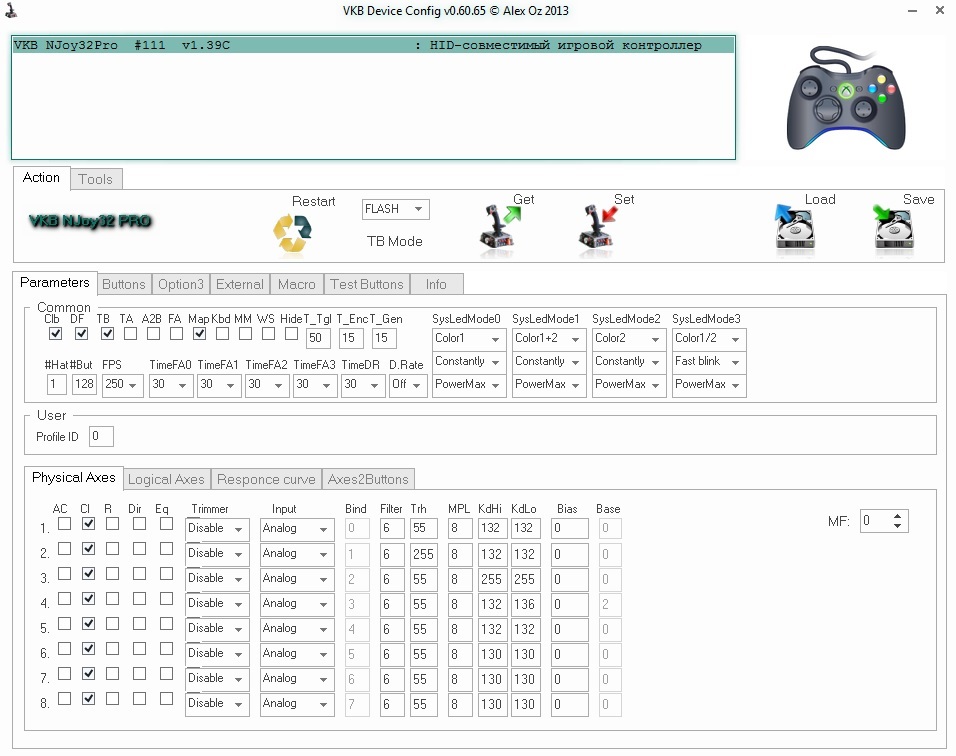Click the T_Tgl value field 50
This screenshot has height=756, width=956.
point(318,338)
